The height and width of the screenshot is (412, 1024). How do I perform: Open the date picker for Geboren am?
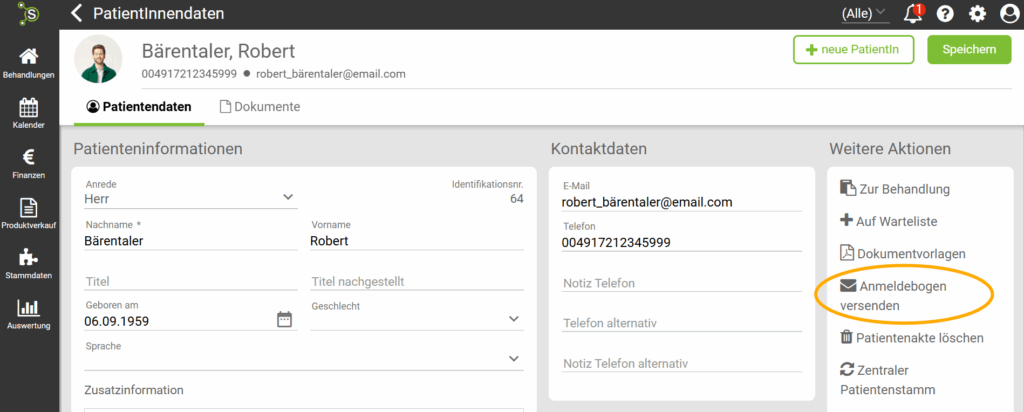point(284,320)
